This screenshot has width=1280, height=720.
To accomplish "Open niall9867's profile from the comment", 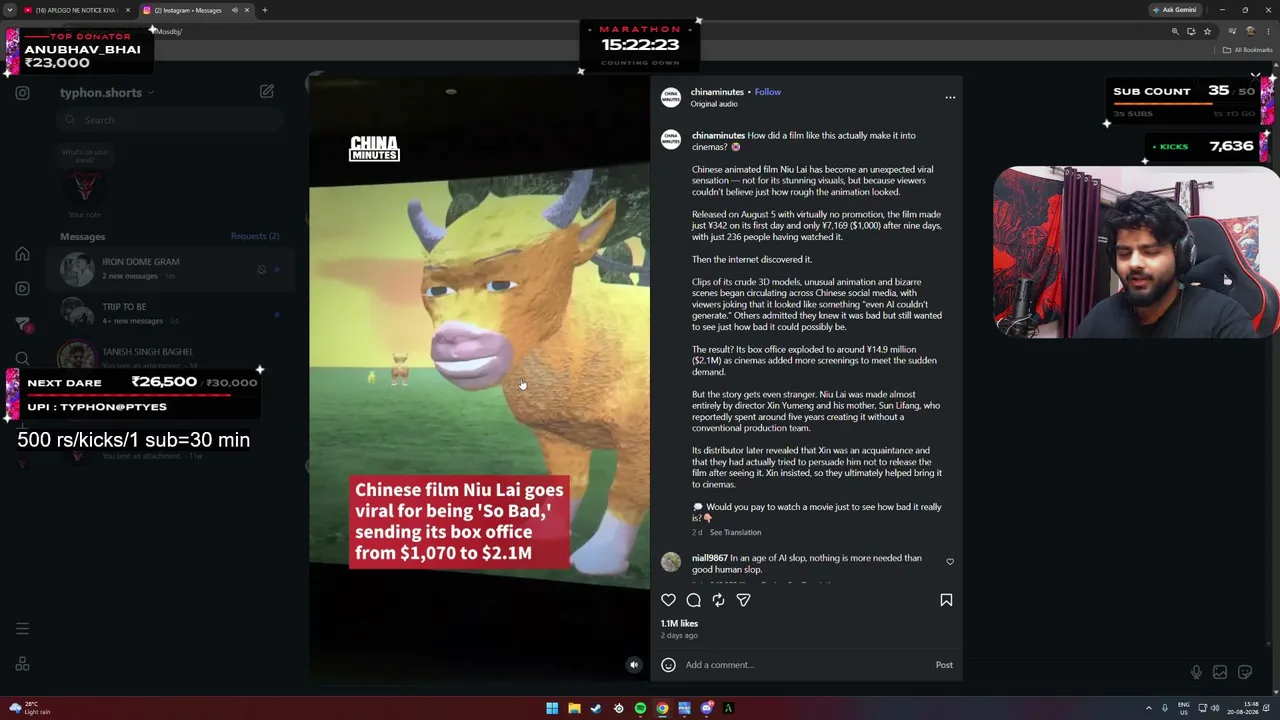I will tap(709, 558).
